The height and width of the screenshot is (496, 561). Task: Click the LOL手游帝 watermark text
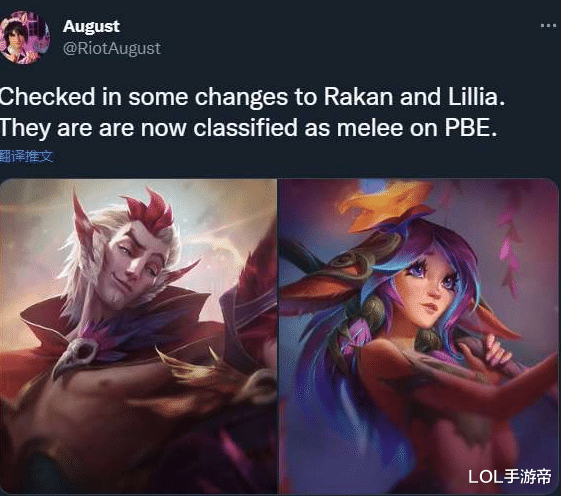click(509, 476)
